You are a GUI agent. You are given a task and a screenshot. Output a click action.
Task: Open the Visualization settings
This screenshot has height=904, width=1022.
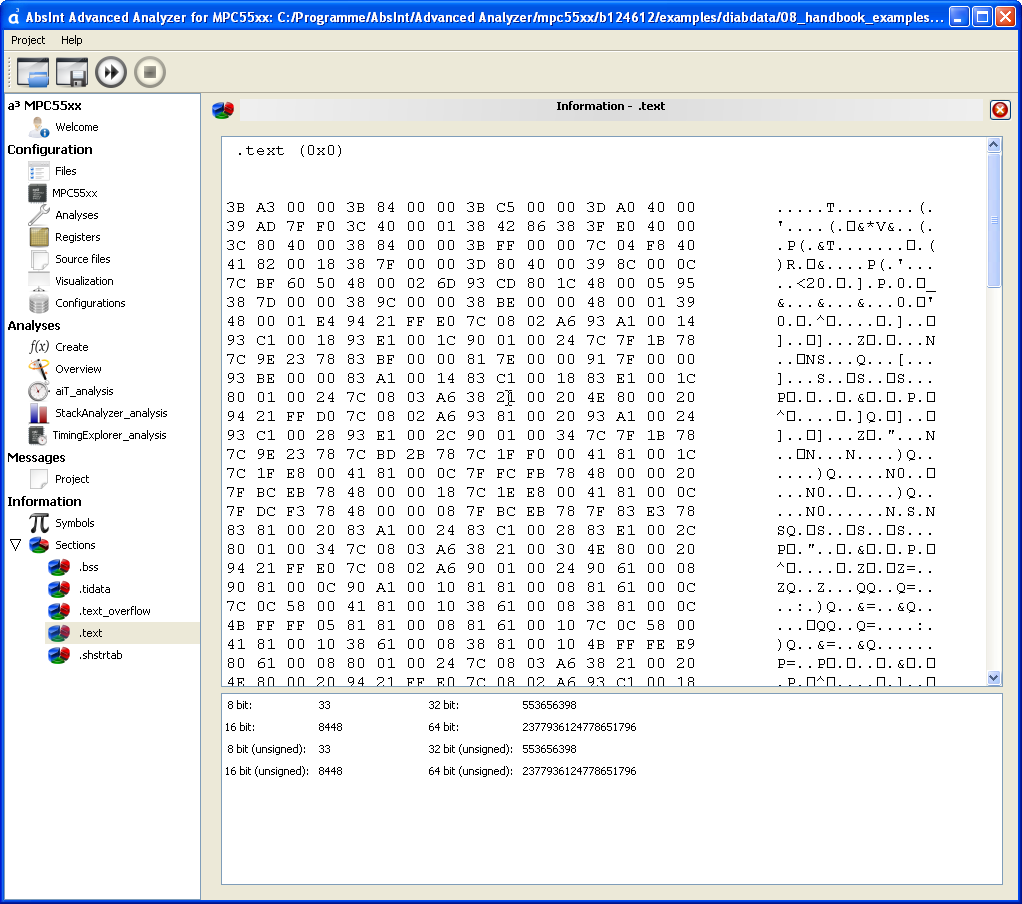pos(84,281)
